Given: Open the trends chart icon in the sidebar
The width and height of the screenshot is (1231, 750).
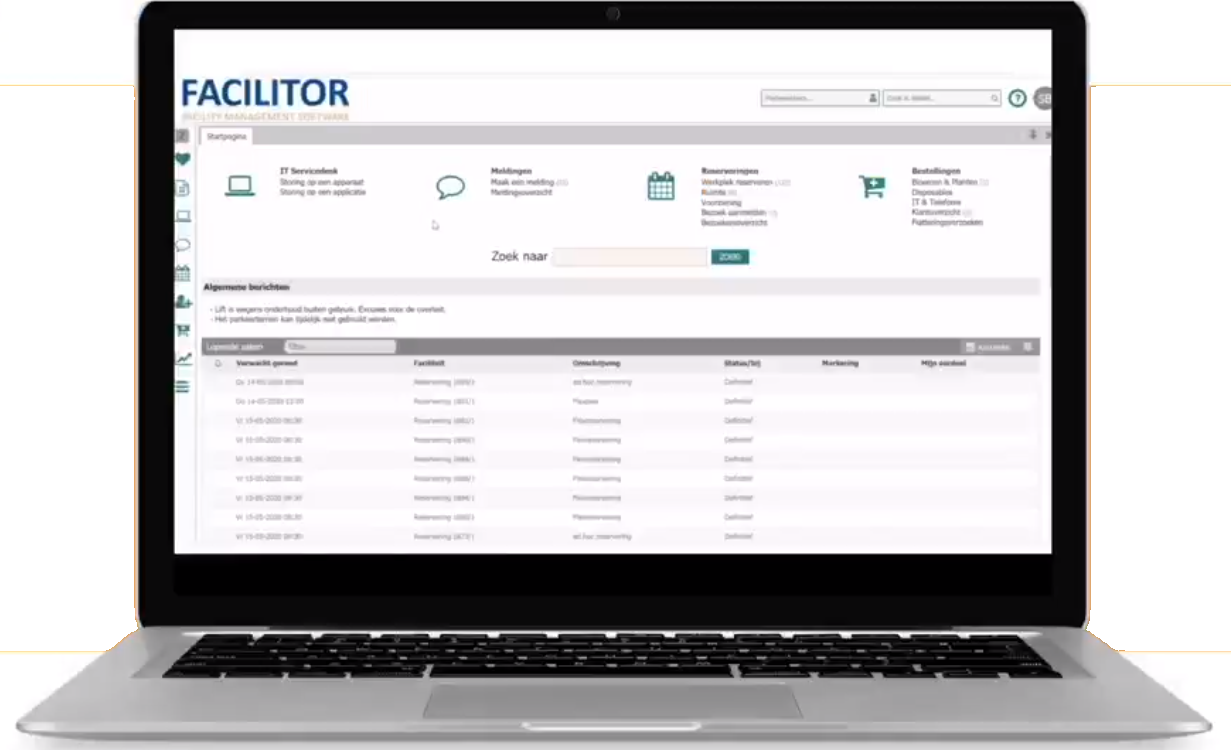Looking at the screenshot, I should click(x=184, y=356).
